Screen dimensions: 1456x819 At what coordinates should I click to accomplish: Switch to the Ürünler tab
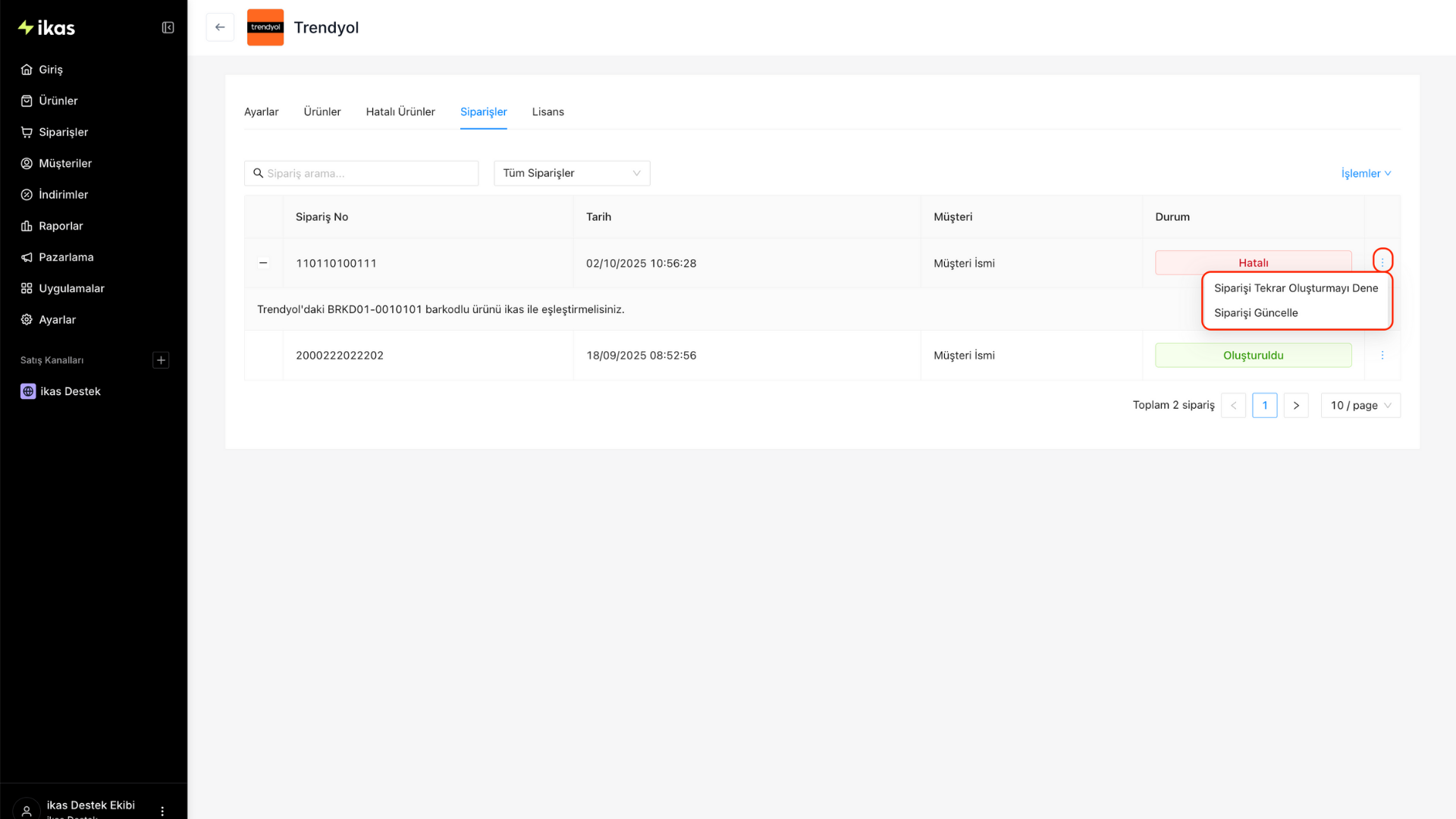(x=322, y=112)
